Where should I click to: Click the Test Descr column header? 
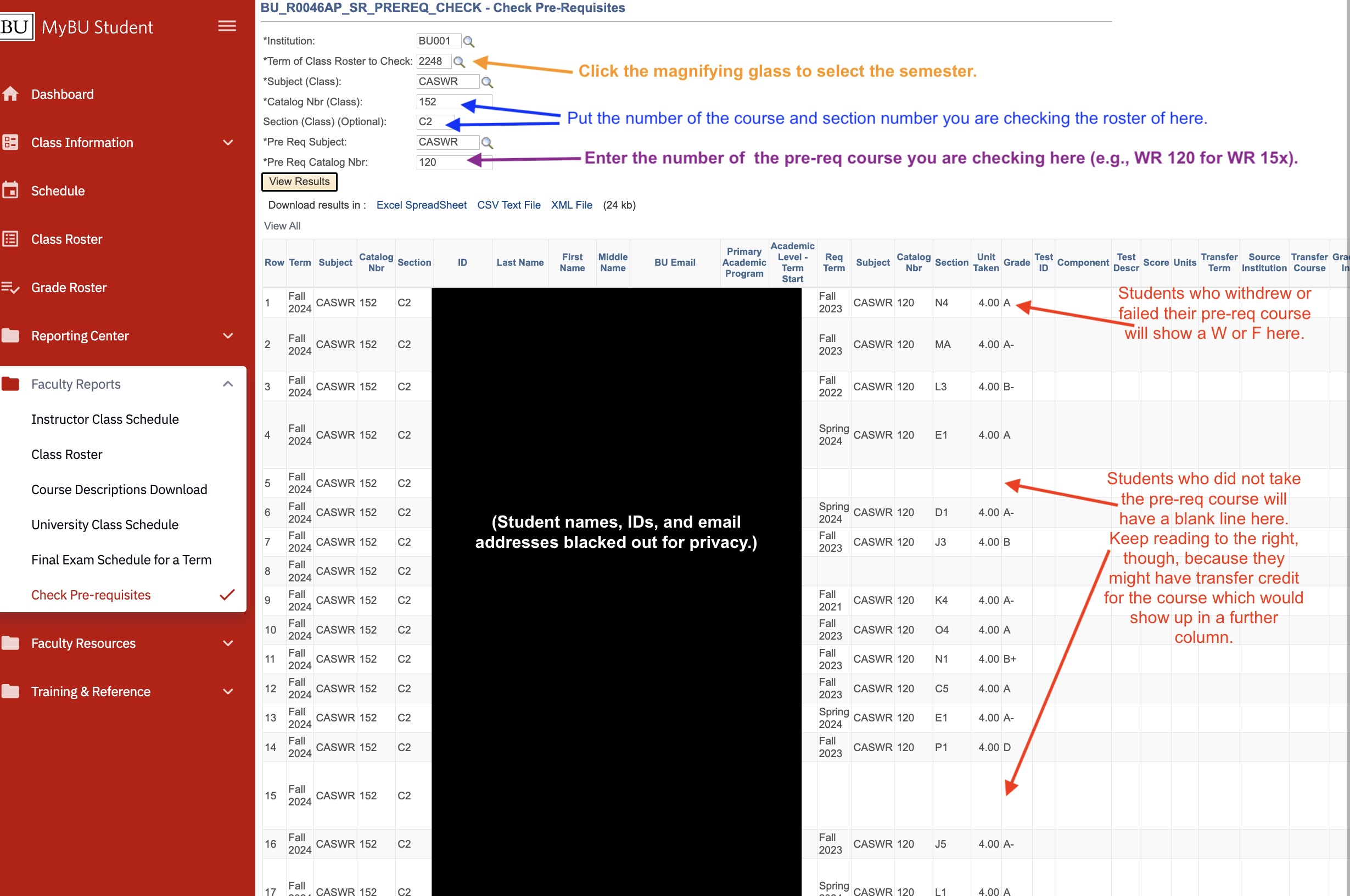click(x=1125, y=262)
